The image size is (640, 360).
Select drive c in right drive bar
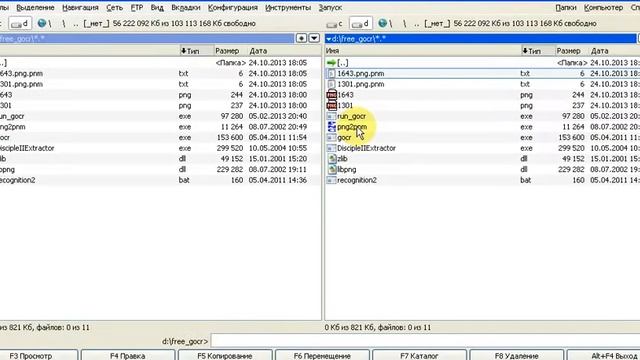coord(335,24)
